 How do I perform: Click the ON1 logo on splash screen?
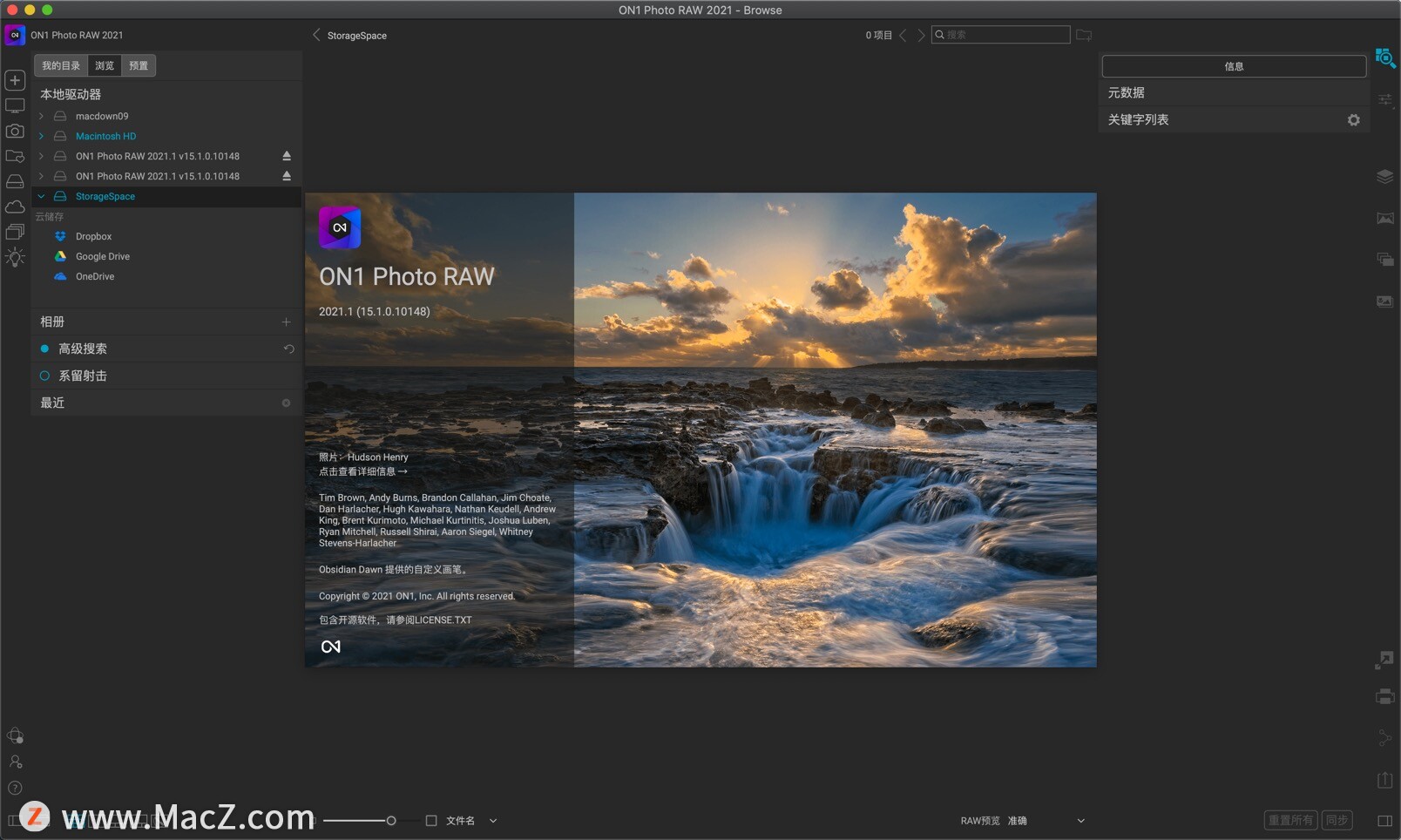tap(340, 227)
